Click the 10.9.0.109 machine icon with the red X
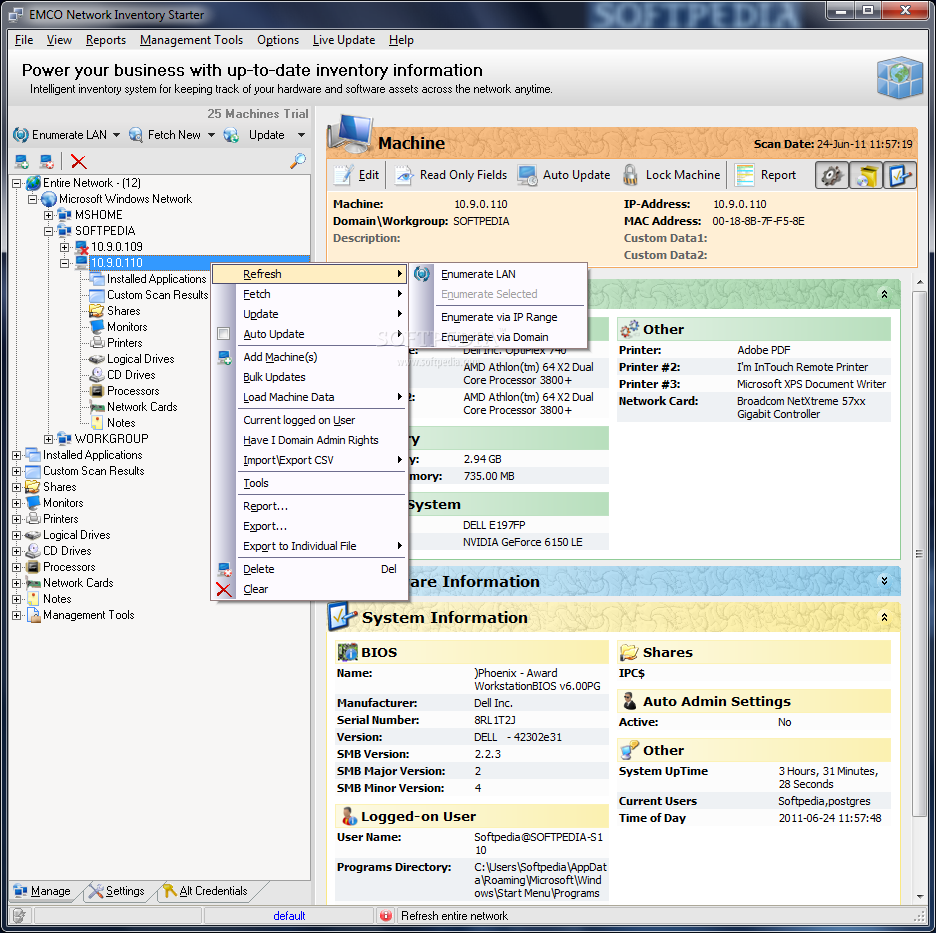Viewport: 936px width, 933px height. 82,247
